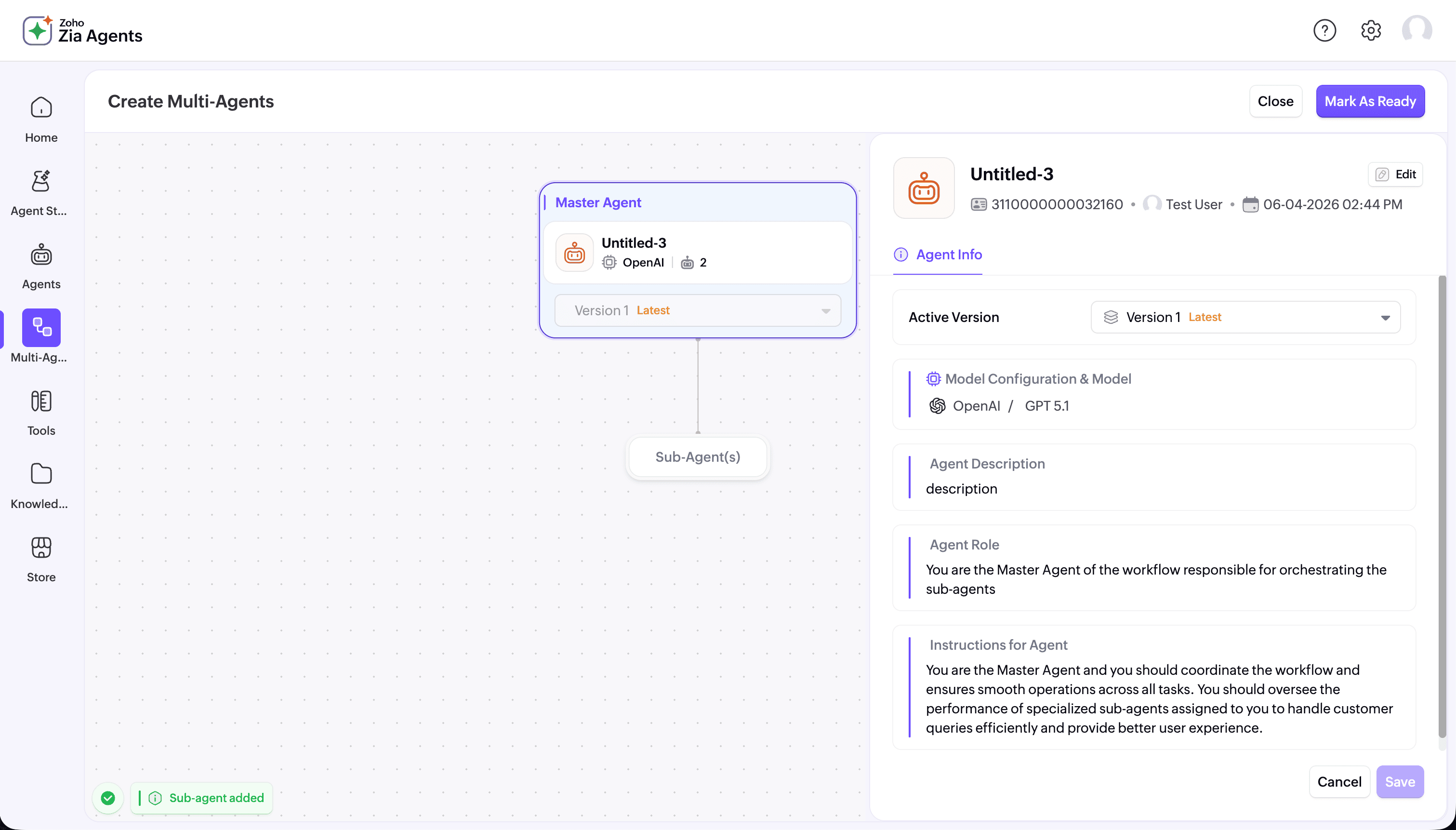
Task: Click the layers icon in Active Version dropdown
Action: [x=1110, y=318]
